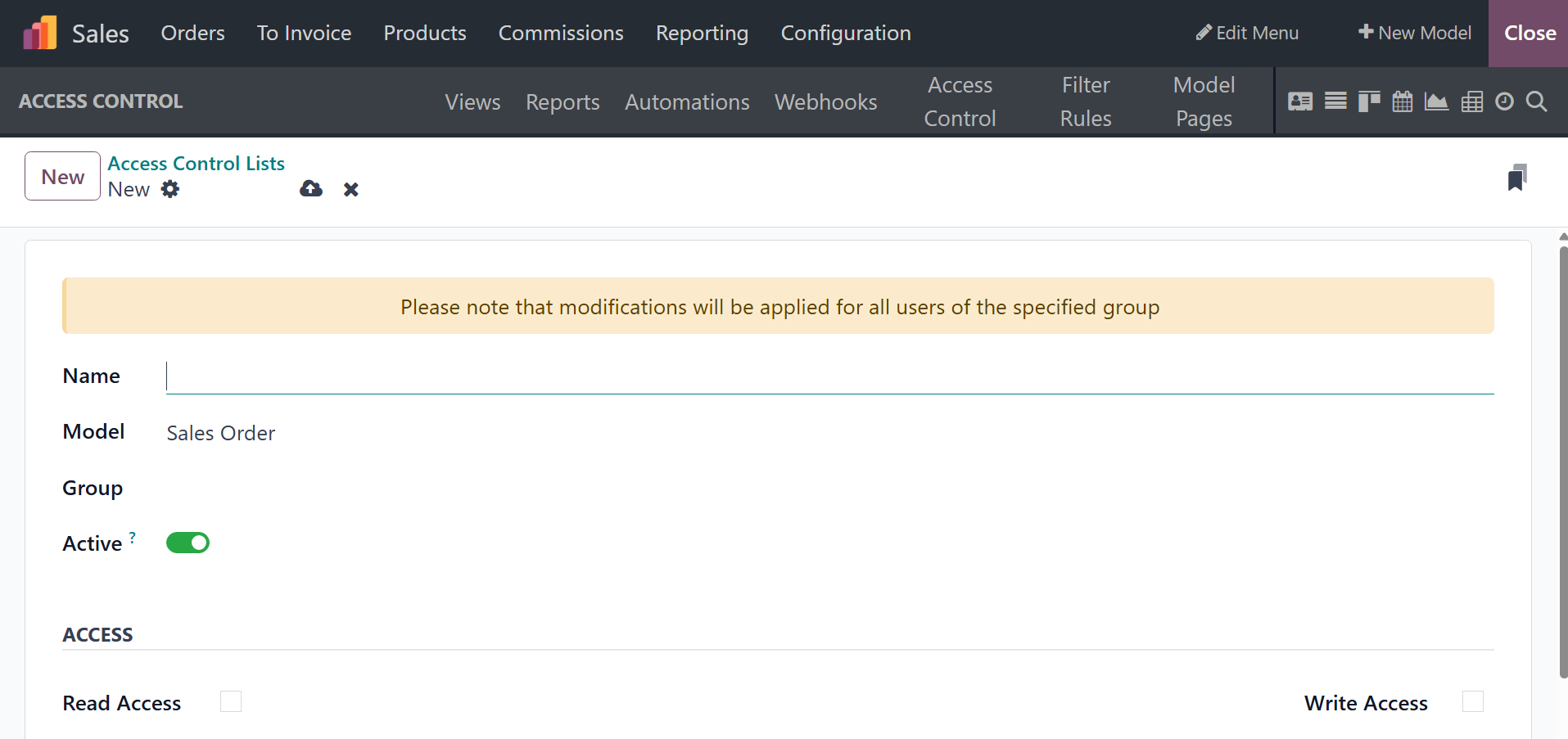Click the New record button
Viewport: 1568px width, 739px height.
coord(62,176)
